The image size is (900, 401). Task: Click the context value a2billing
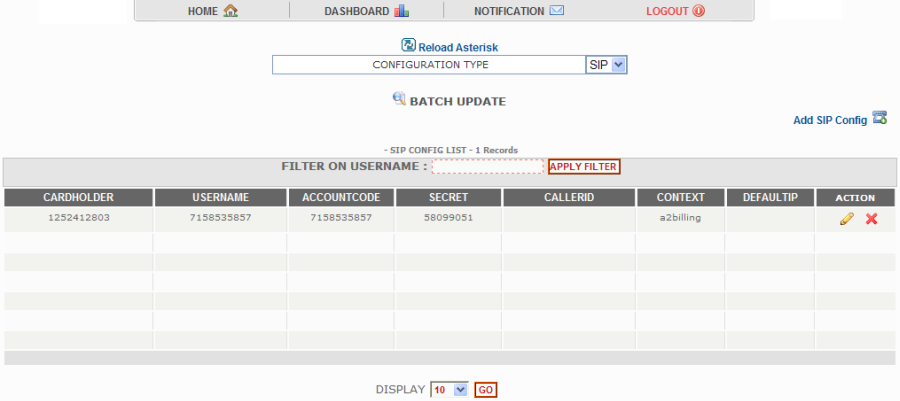pyautogui.click(x=680, y=218)
